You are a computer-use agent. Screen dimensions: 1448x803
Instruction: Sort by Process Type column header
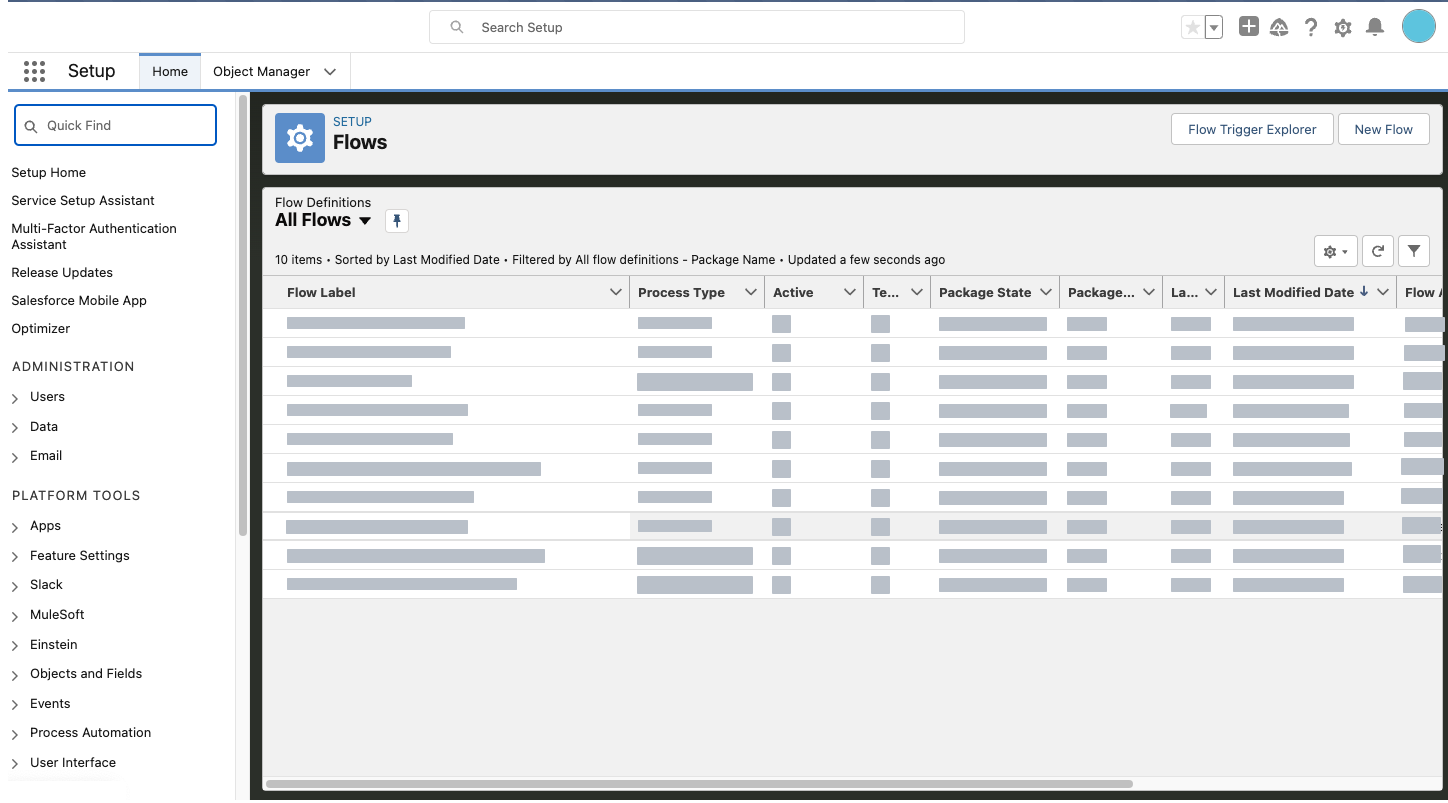[681, 292]
